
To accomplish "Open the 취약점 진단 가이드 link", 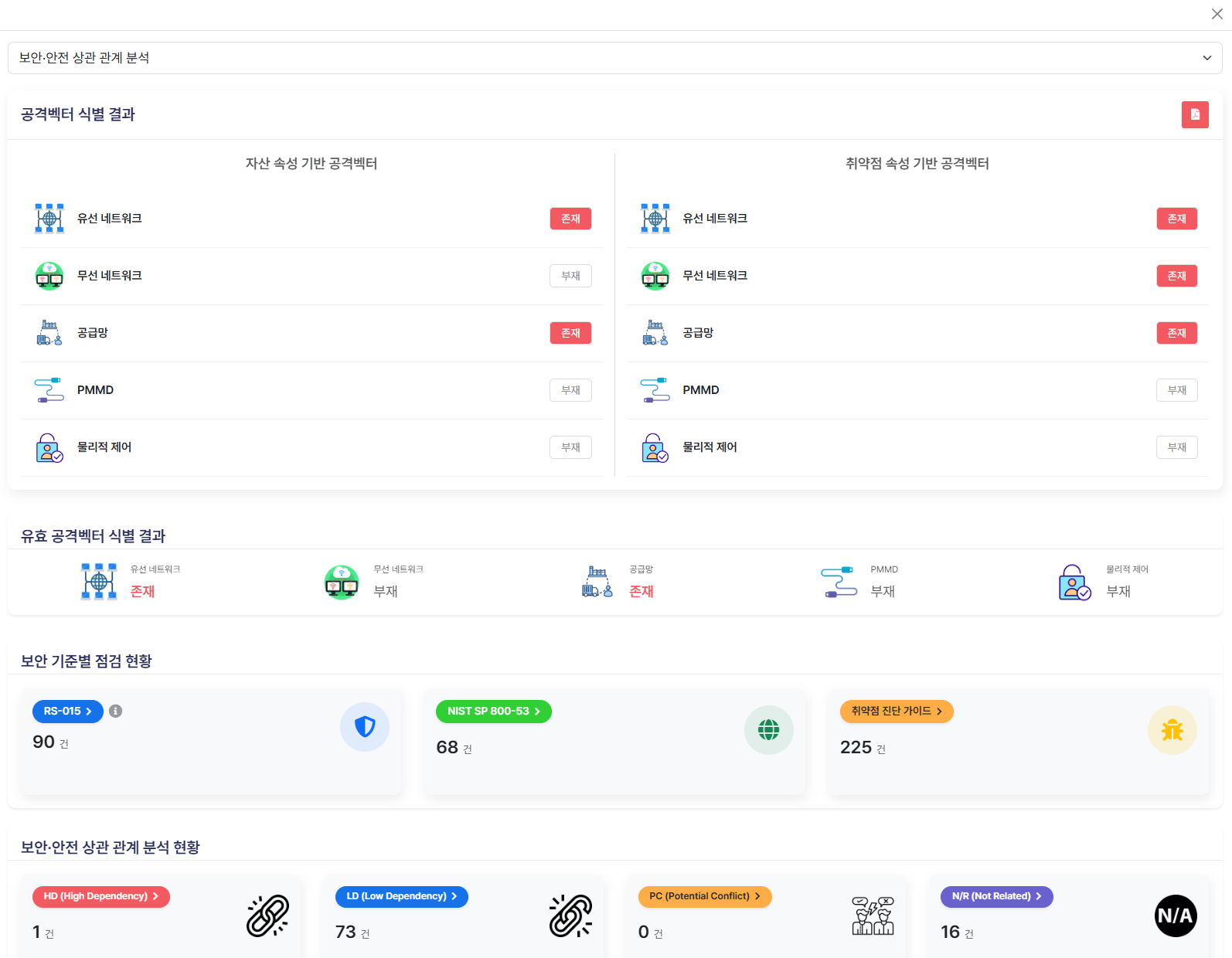I will (897, 712).
